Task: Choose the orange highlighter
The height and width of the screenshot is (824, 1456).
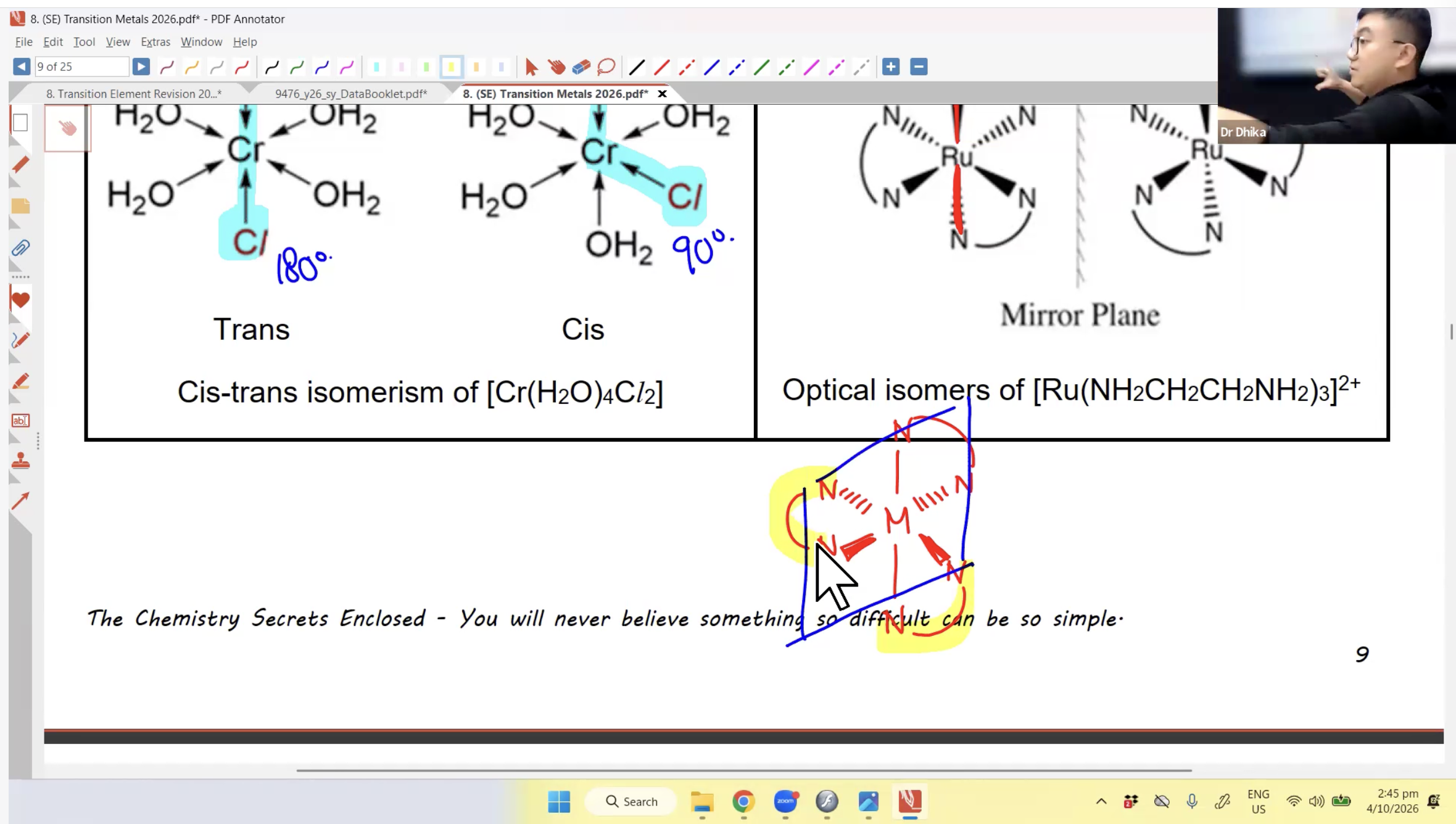Action: (x=476, y=67)
